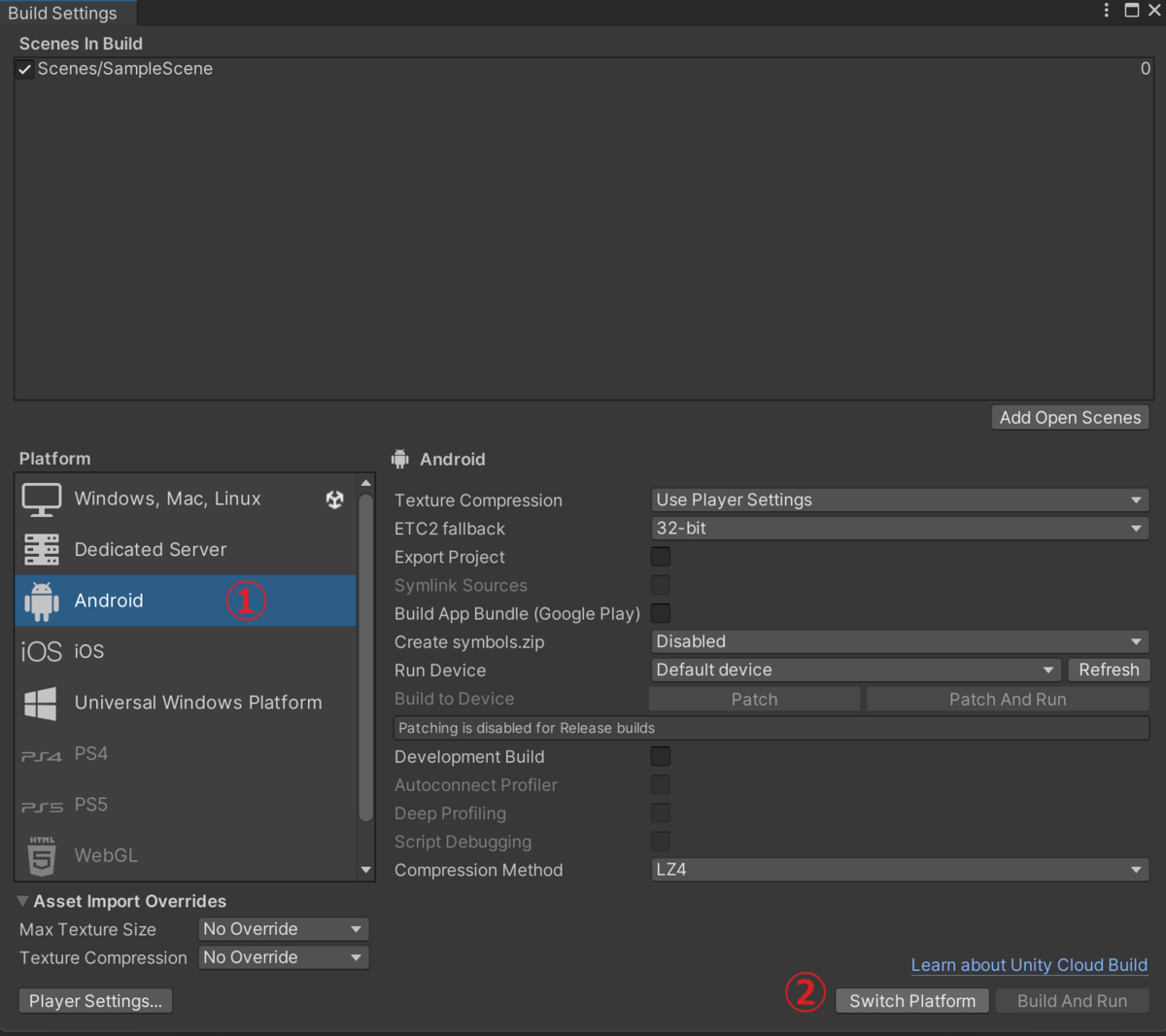This screenshot has height=1036, width=1166.
Task: Select the Android platform row
Action: (186, 601)
